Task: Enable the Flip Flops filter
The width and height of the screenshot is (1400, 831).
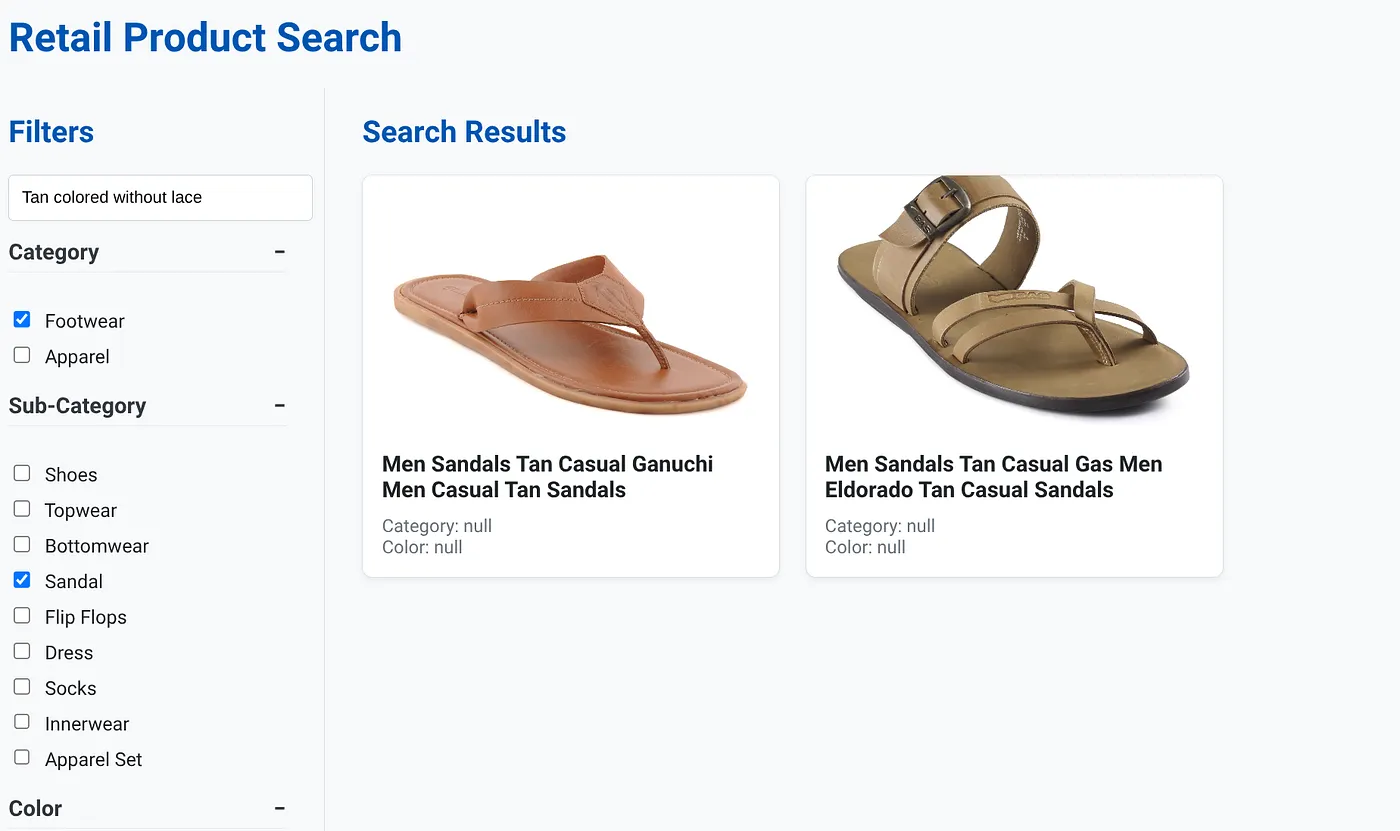Action: point(22,616)
